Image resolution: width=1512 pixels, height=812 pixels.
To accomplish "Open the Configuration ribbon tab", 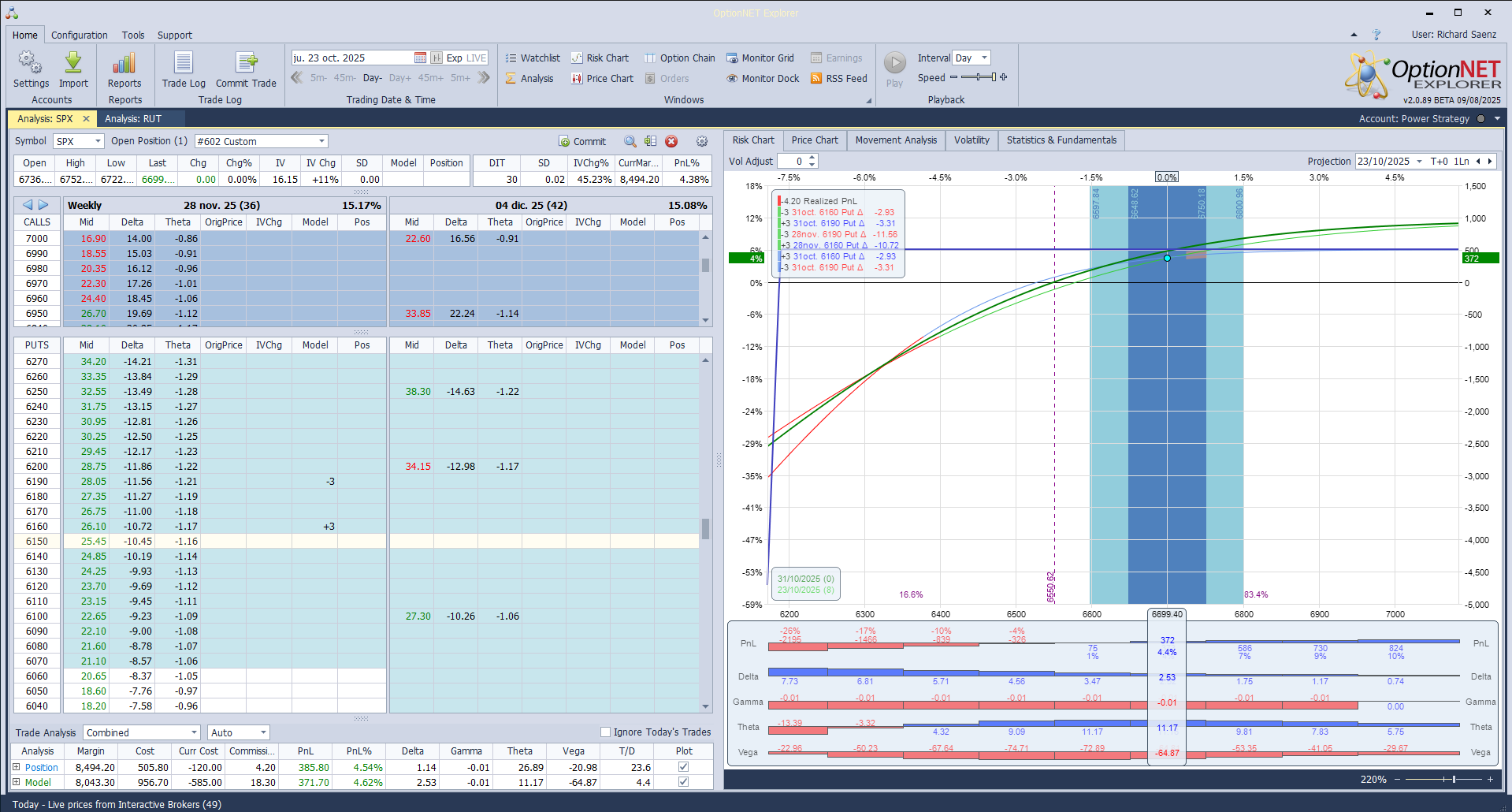I will coord(80,35).
